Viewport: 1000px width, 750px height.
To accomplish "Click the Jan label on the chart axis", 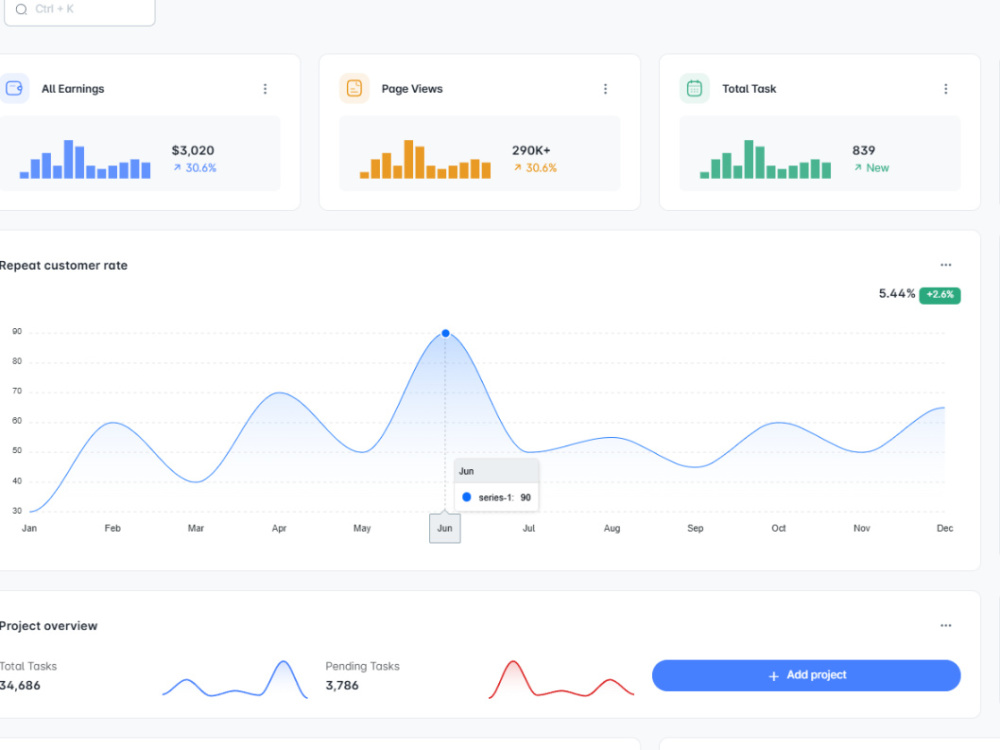I will 29,528.
